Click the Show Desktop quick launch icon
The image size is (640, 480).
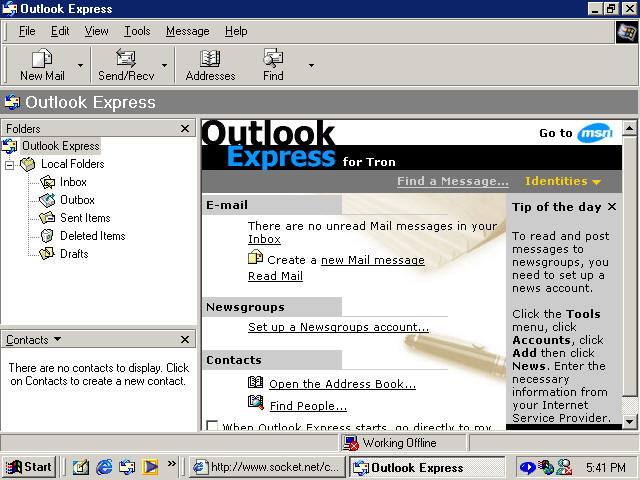[81, 467]
